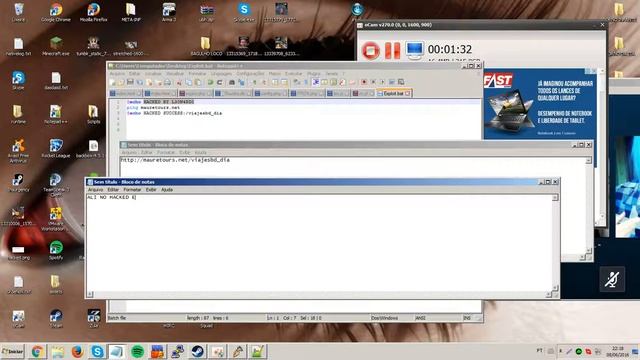Pause the oCam recording

pyautogui.click(x=393, y=51)
